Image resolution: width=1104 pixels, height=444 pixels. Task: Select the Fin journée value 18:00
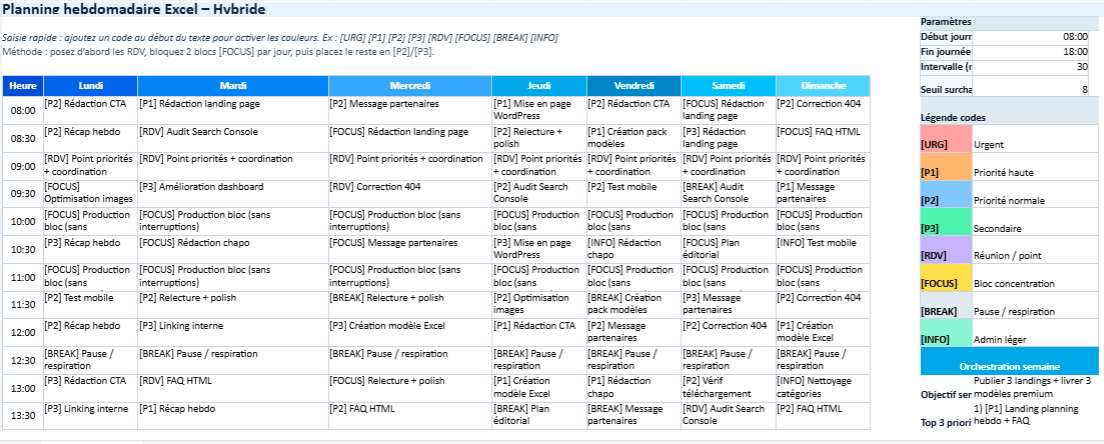(1037, 52)
